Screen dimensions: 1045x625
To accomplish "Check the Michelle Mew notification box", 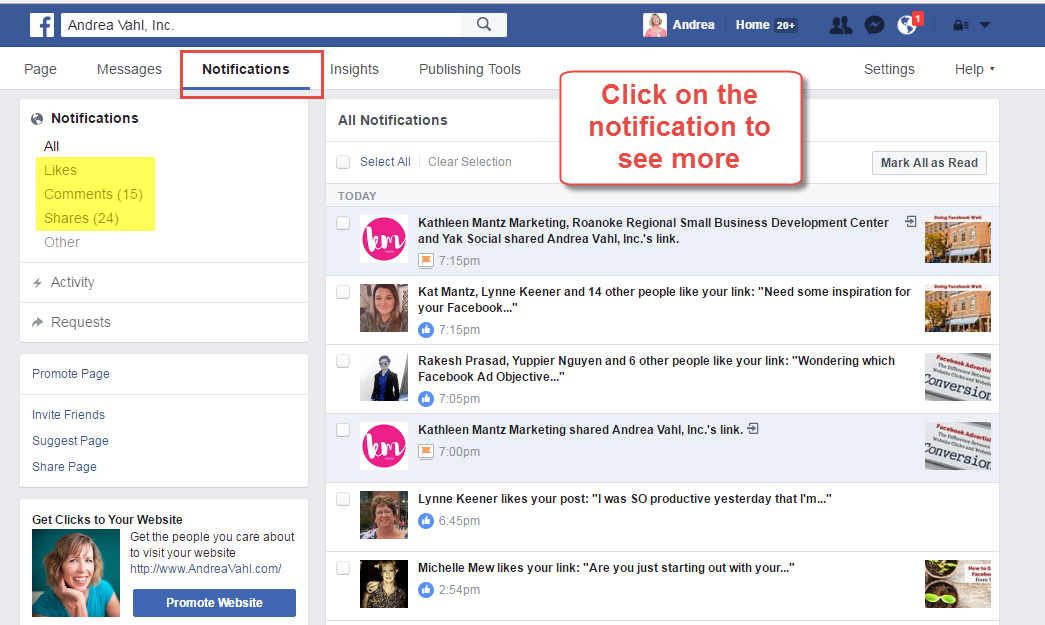I will point(343,568).
